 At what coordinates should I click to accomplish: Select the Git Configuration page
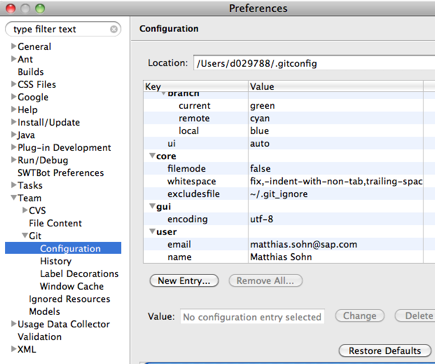63,248
